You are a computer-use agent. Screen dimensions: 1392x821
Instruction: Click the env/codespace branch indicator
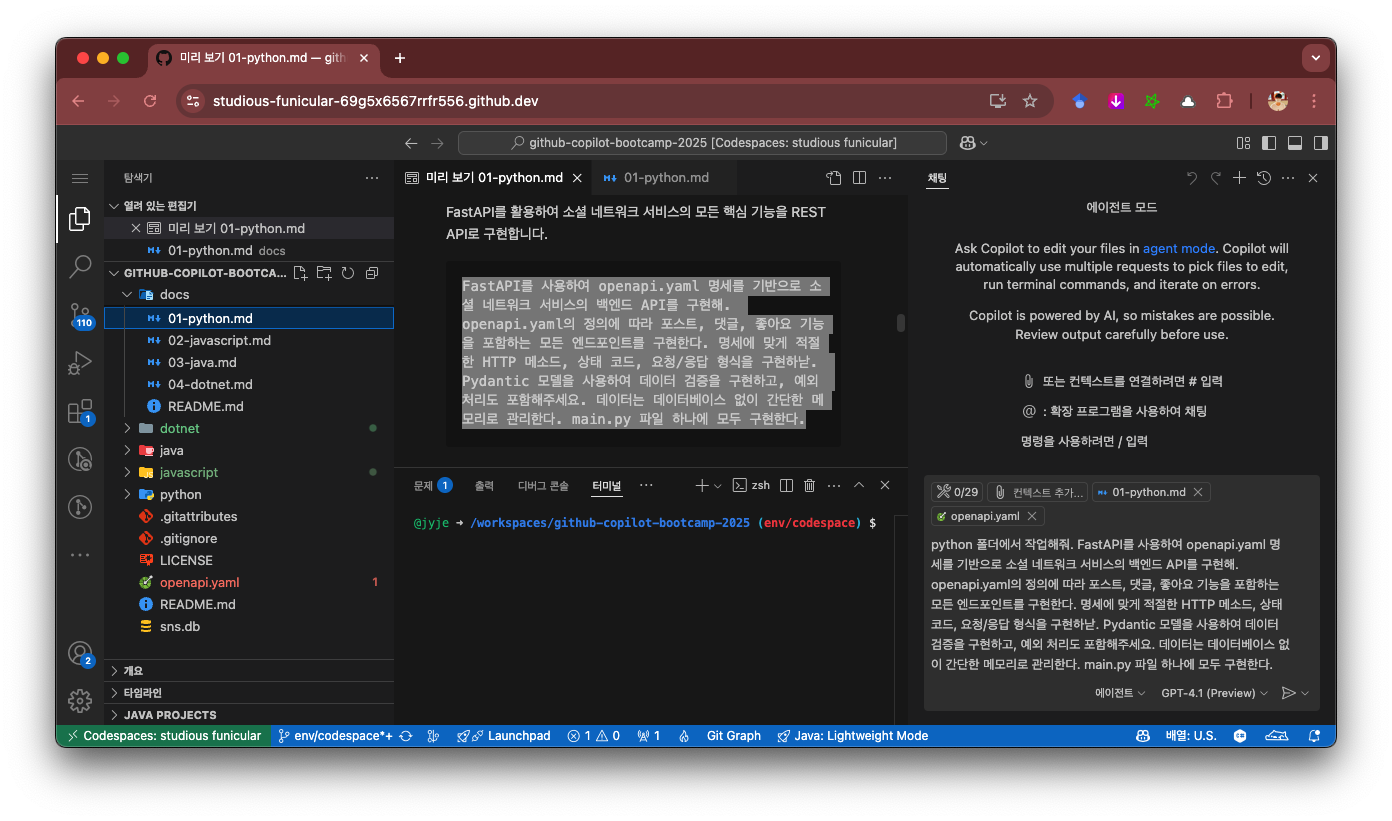[x=335, y=736]
